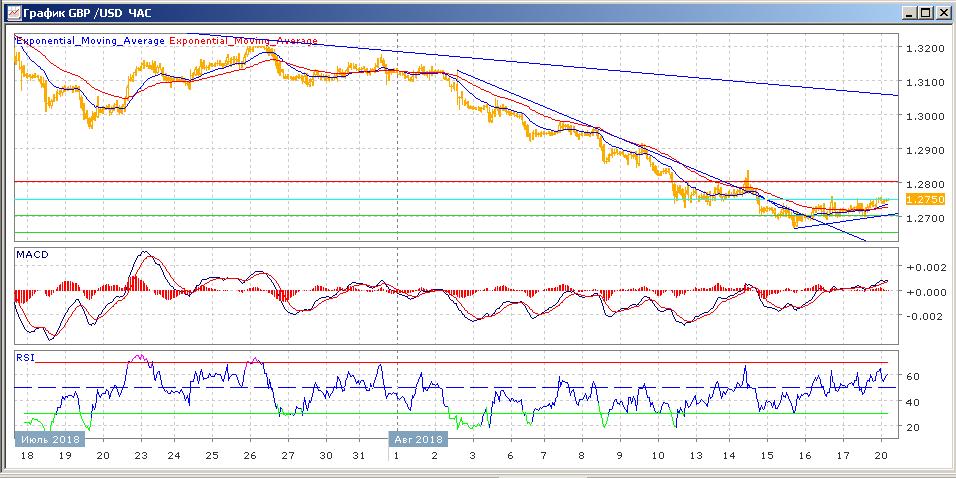Select the dark blue Exponential_Moving_Average label
Screen dimensions: 956x478
(91, 41)
